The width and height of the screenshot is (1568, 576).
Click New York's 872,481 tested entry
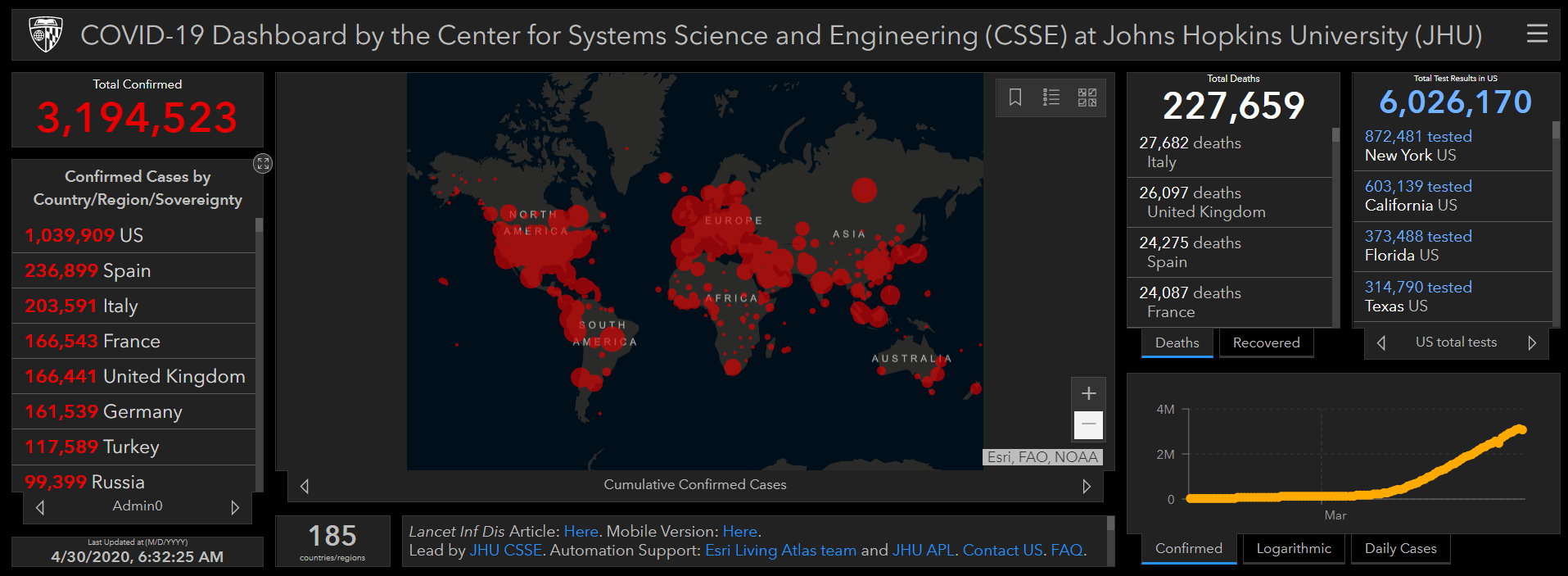1453,146
